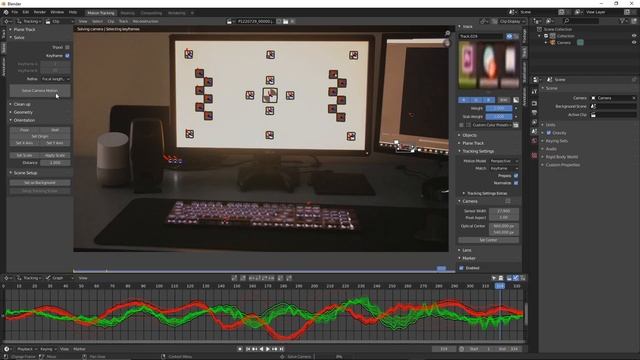Screen dimensions: 640x360
Task: Open the scene Camera dropdown field
Action: pyautogui.click(x=613, y=98)
